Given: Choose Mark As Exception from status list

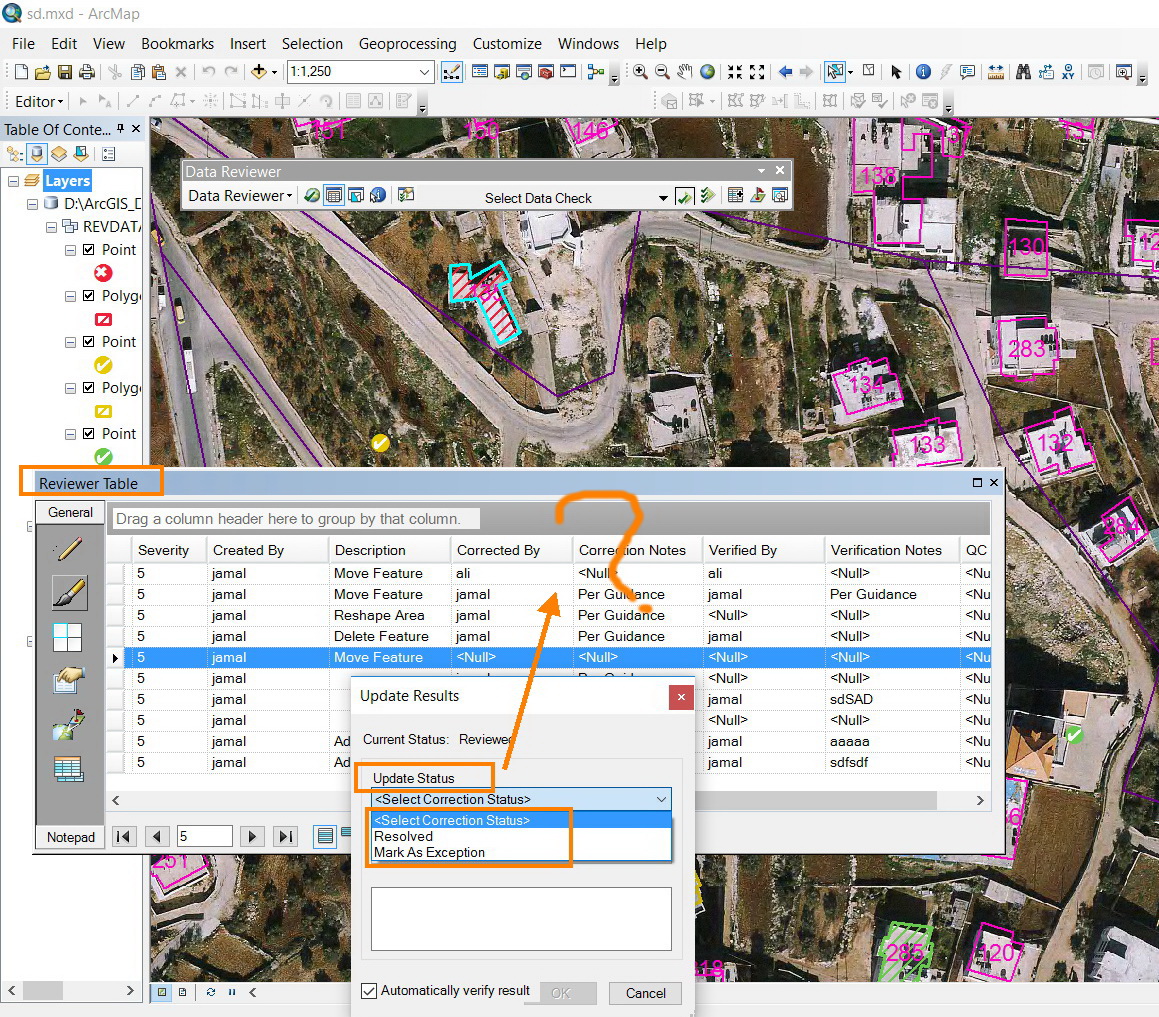Looking at the screenshot, I should 429,853.
